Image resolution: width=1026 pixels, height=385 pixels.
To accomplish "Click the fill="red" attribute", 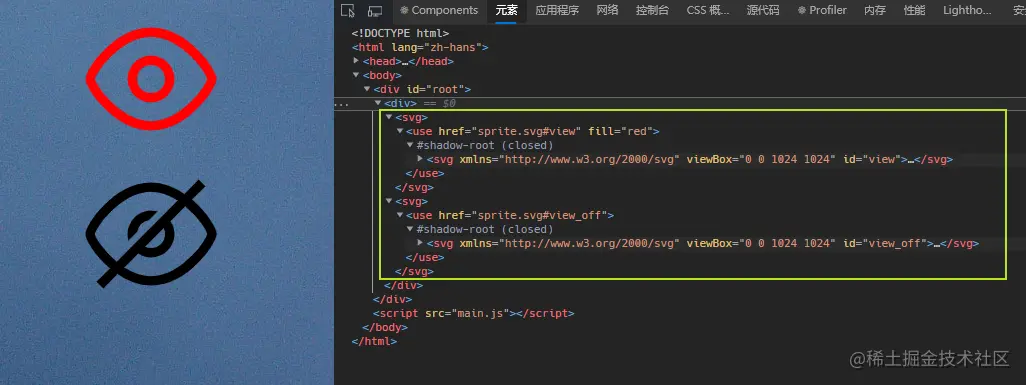I will tap(620, 131).
